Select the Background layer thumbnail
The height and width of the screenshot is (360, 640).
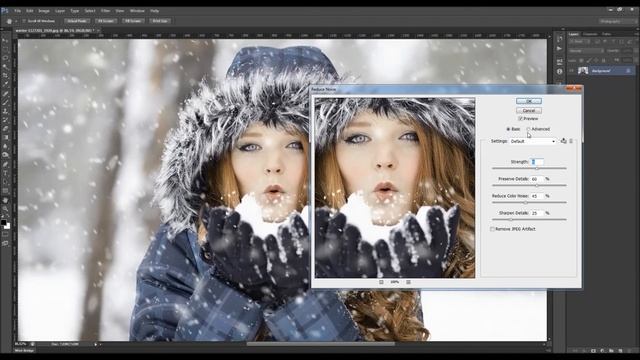(x=583, y=71)
